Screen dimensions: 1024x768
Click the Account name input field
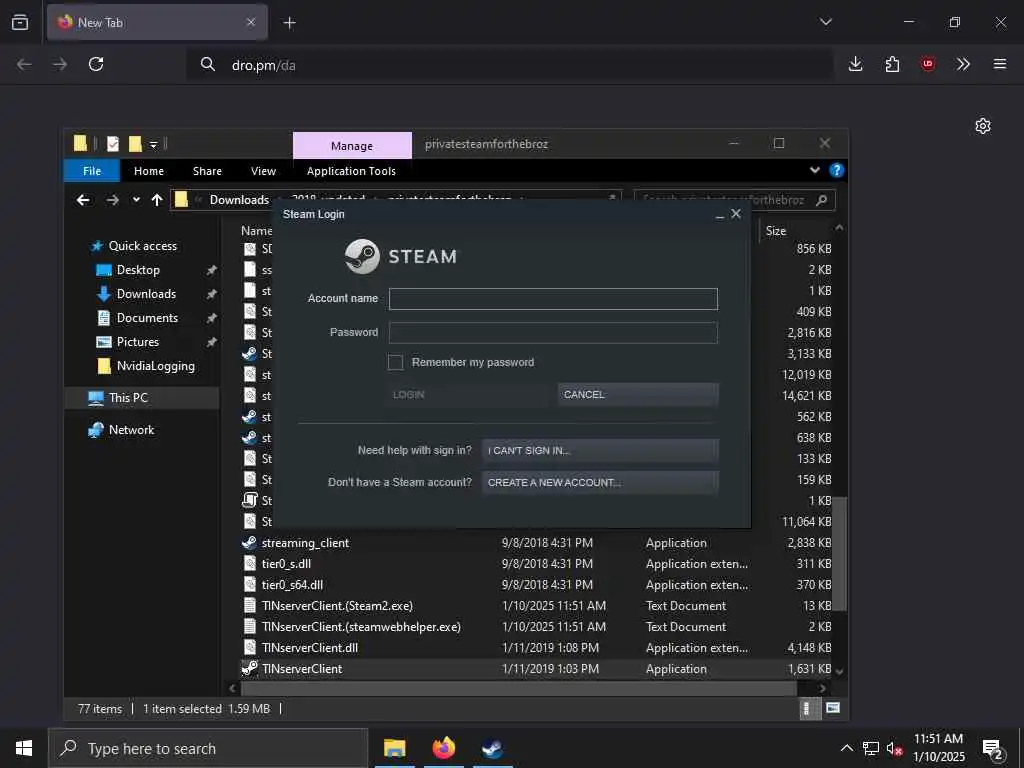[x=553, y=299]
